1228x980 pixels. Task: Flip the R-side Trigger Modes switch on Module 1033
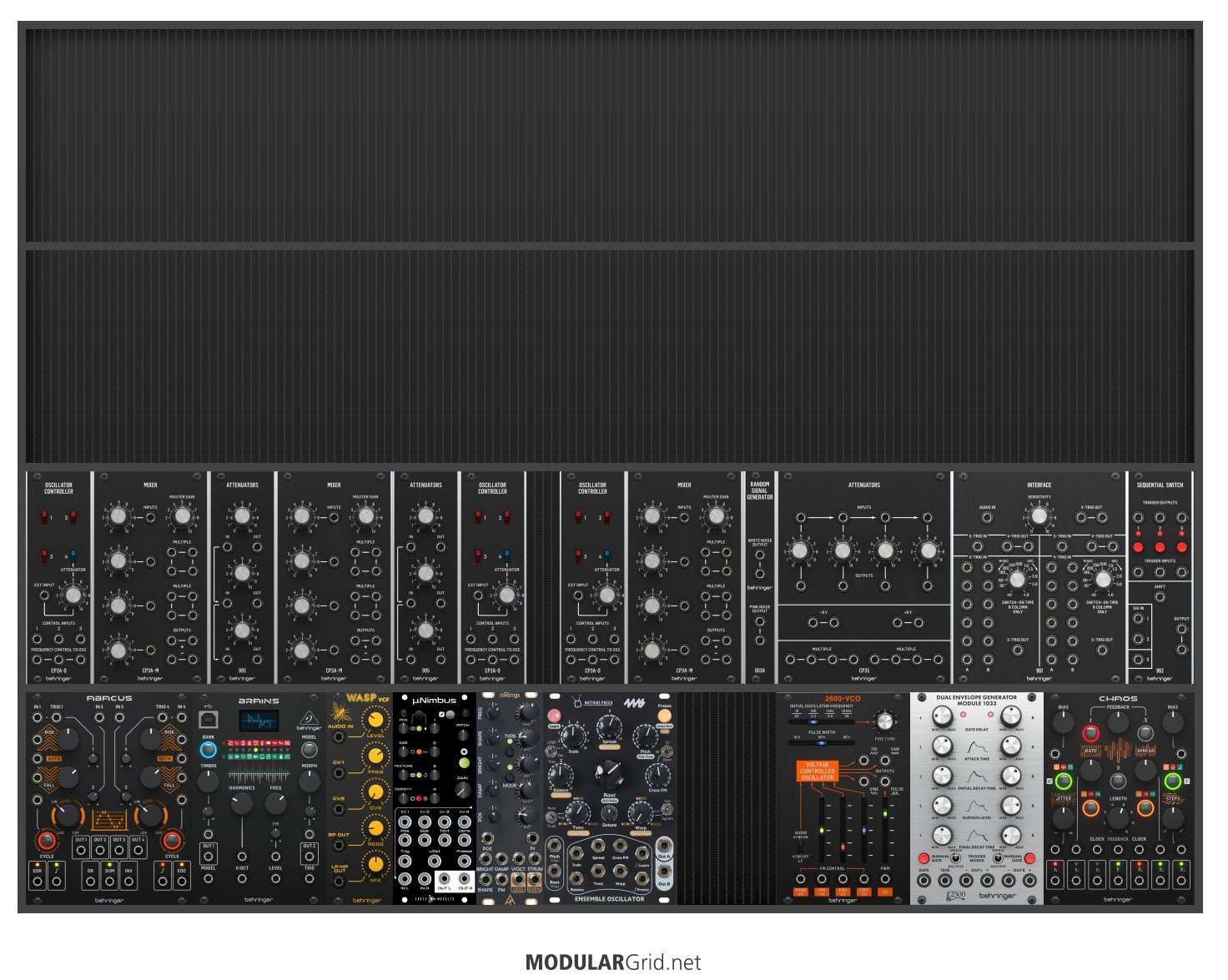(998, 857)
